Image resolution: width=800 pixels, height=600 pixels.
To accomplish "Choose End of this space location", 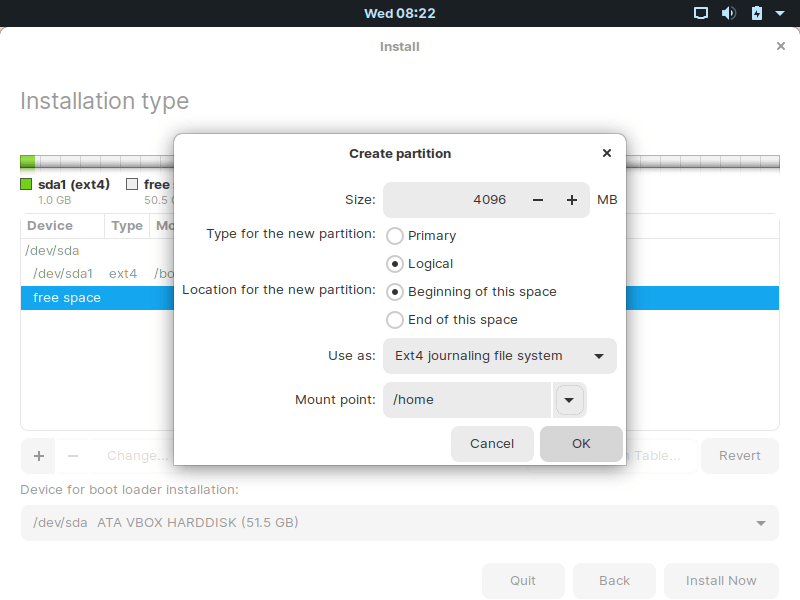I will 395,320.
